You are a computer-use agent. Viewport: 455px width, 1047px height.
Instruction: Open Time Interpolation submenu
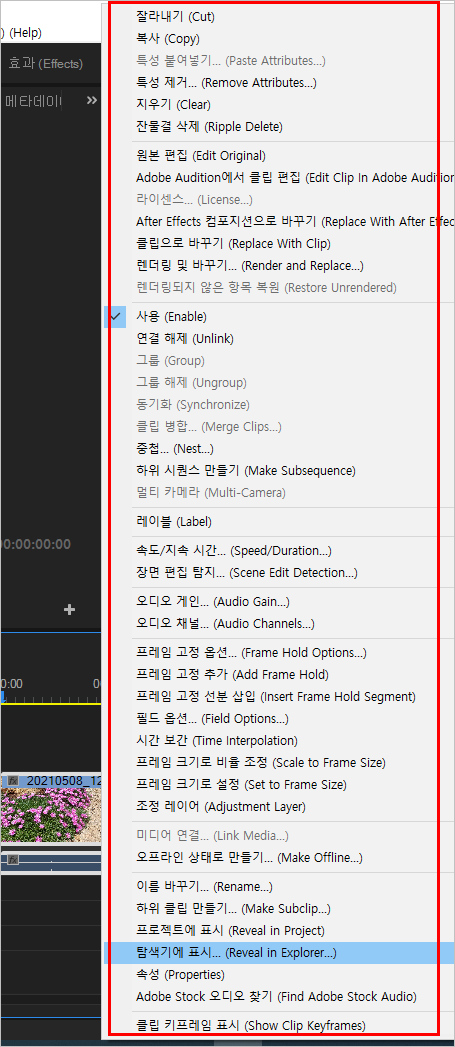tap(279, 741)
